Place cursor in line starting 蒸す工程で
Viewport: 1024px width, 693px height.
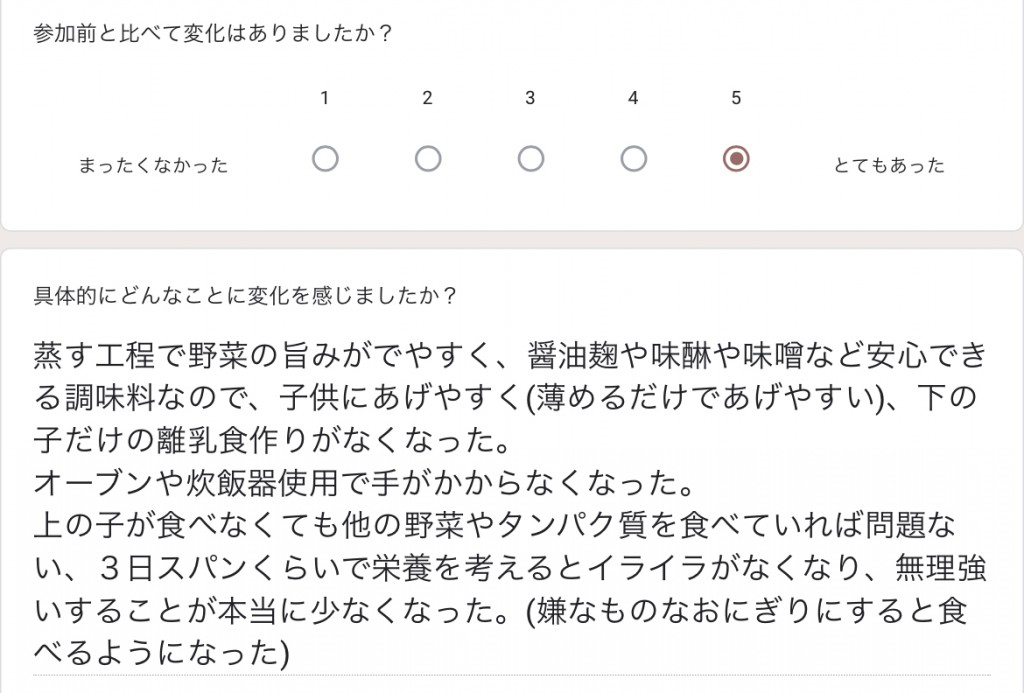510,355
